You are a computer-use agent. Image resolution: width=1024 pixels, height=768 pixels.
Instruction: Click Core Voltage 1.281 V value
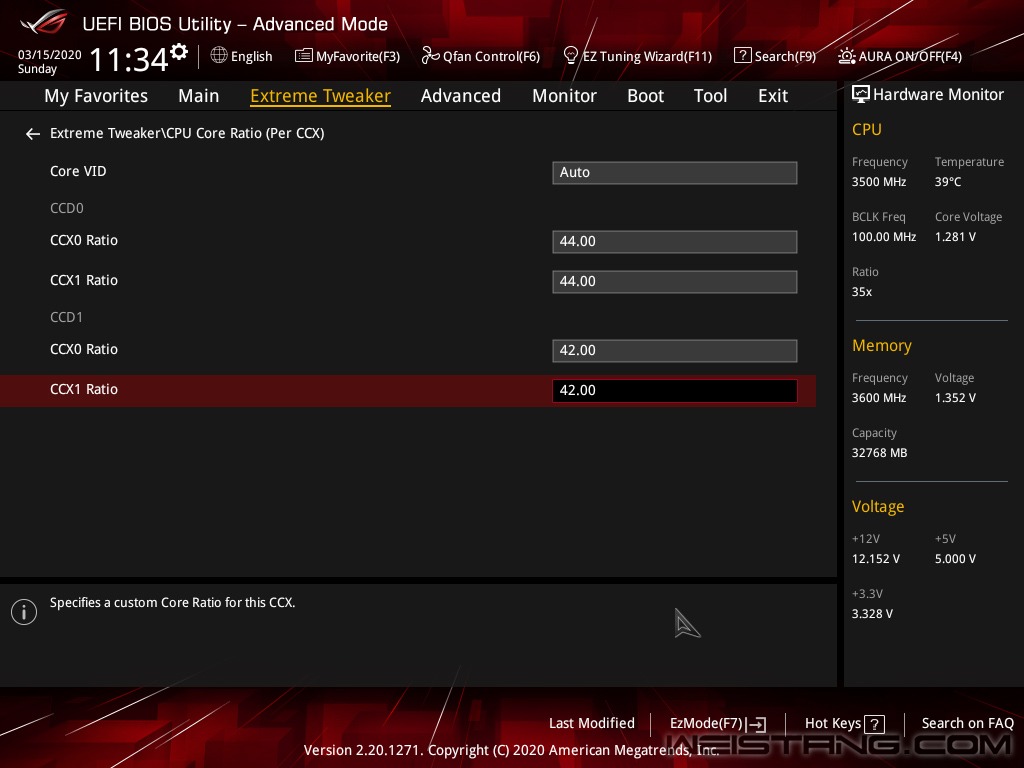pyautogui.click(x=955, y=237)
